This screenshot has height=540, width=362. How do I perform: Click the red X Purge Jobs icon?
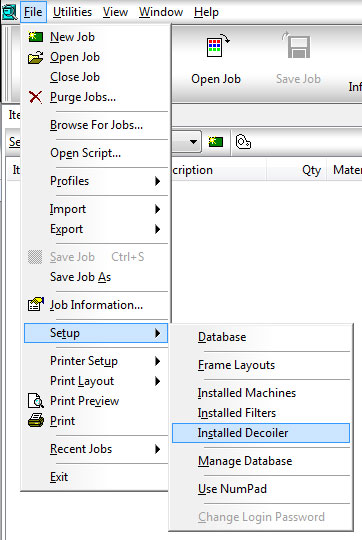[x=35, y=97]
